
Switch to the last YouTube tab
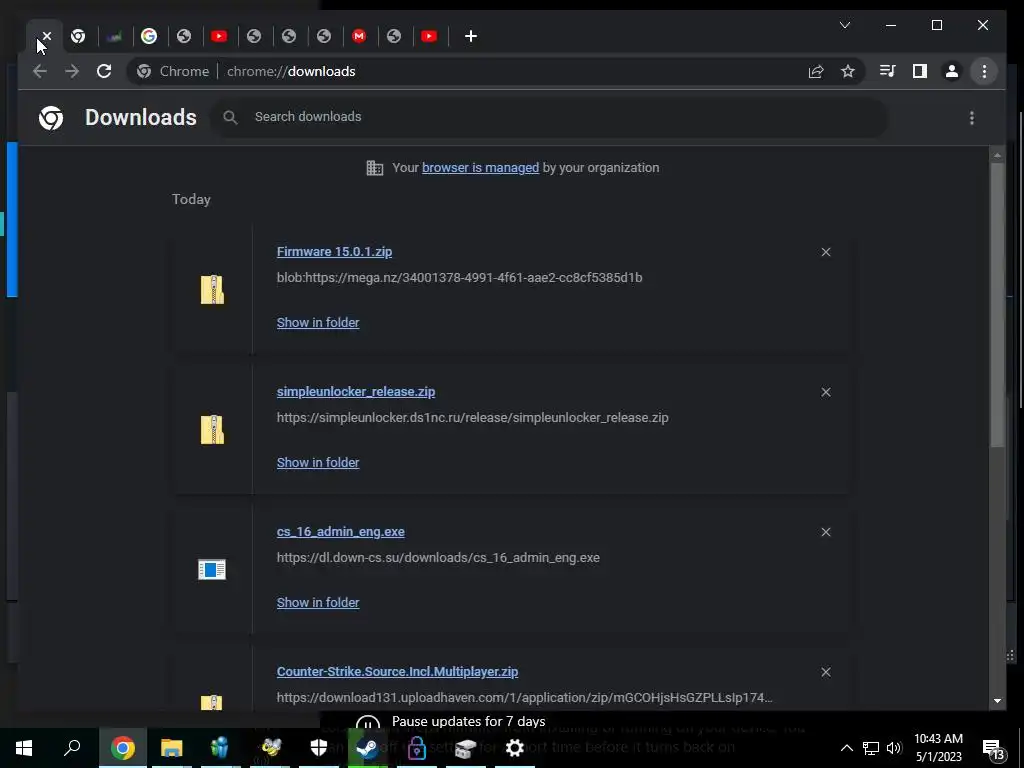[428, 37]
